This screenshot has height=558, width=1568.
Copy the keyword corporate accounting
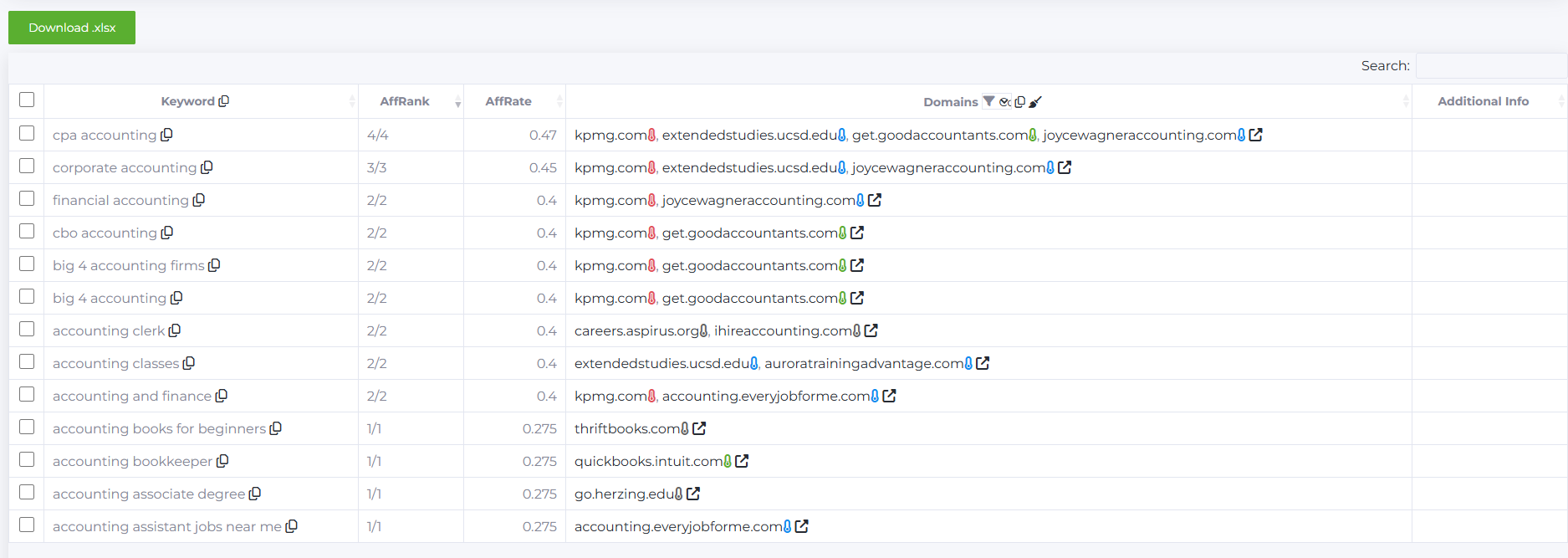click(x=207, y=167)
